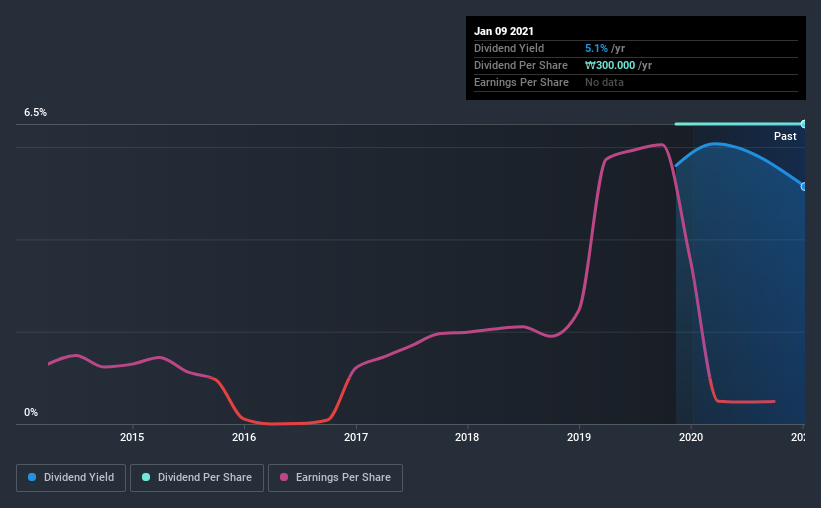Click the 2020 x-axis label
Image resolution: width=821 pixels, height=508 pixels.
(x=691, y=437)
